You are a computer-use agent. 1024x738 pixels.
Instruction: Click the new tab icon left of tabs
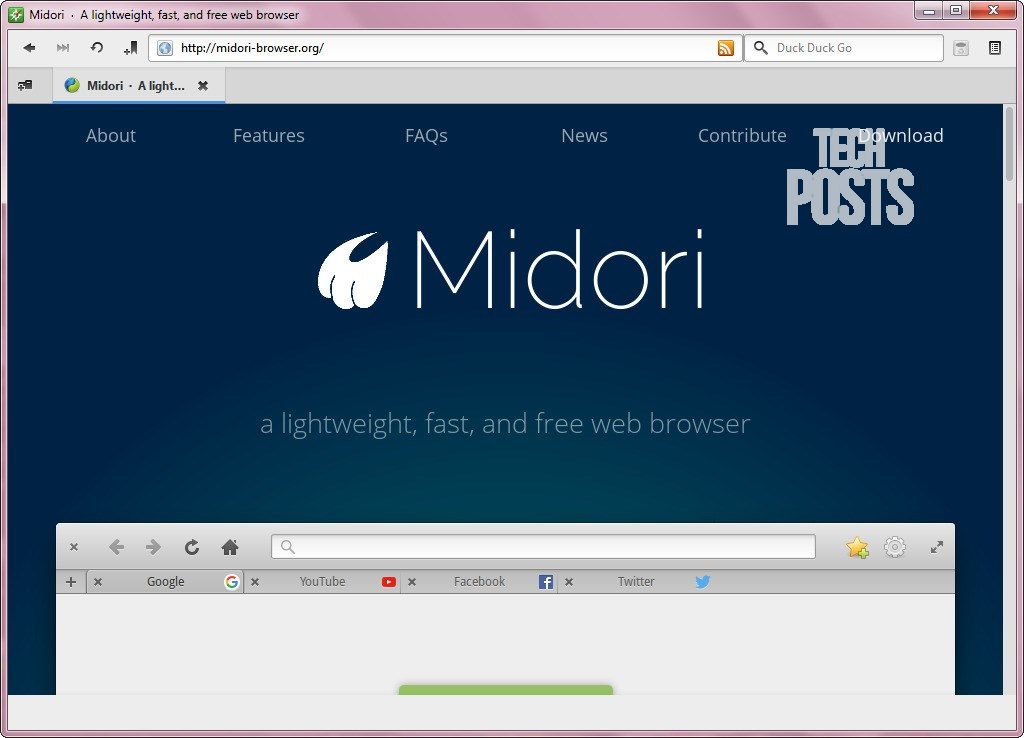click(25, 86)
